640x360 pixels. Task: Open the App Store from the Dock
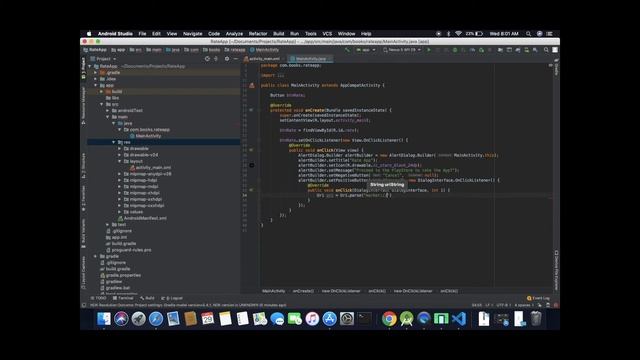pyautogui.click(x=329, y=318)
